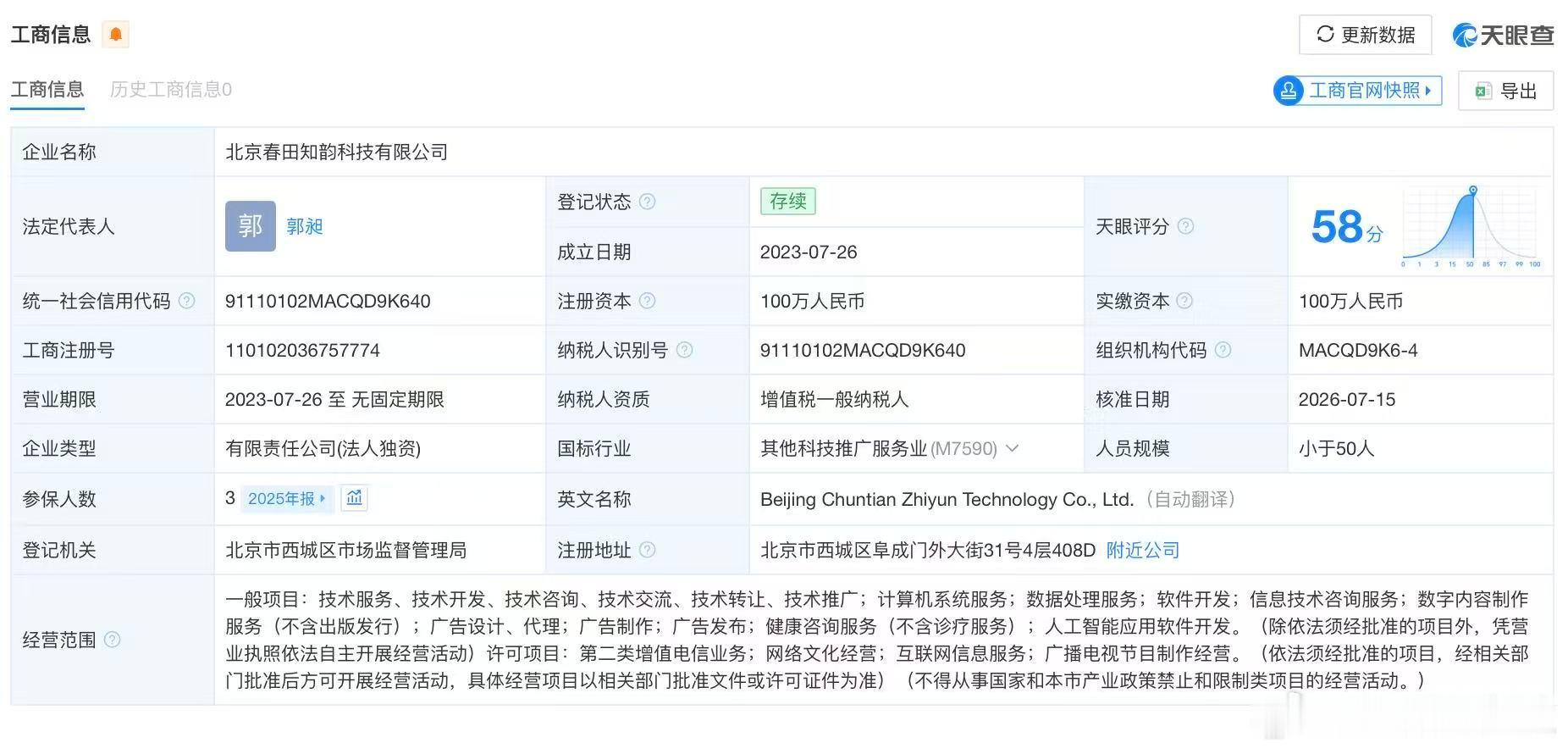Click taxpayer ID value in 纳税人识别号 row
This screenshot has height=754, width=1568.
point(863,350)
